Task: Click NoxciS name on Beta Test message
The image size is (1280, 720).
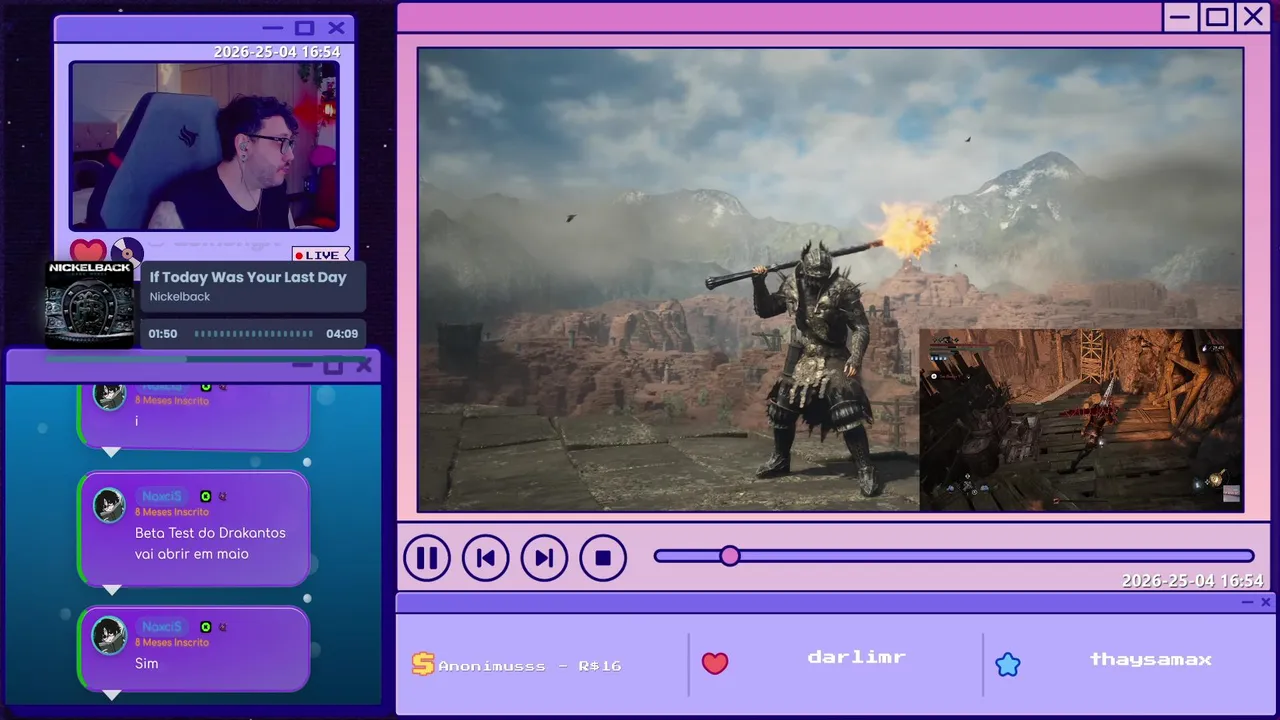Action: 162,496
